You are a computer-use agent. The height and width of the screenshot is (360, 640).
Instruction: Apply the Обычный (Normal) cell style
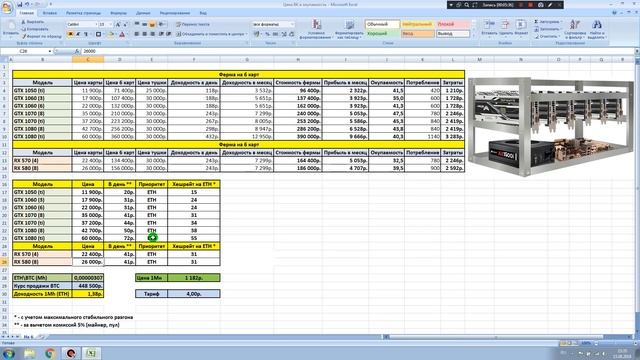[x=382, y=24]
